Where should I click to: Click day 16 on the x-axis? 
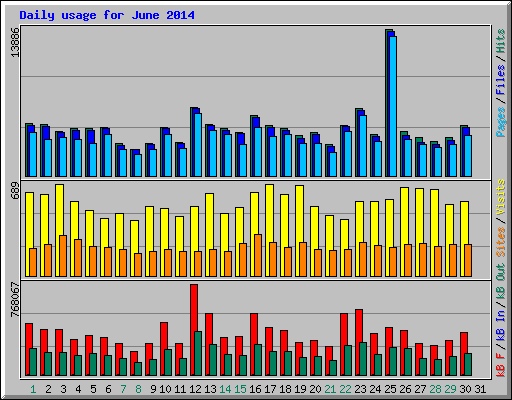point(255,389)
